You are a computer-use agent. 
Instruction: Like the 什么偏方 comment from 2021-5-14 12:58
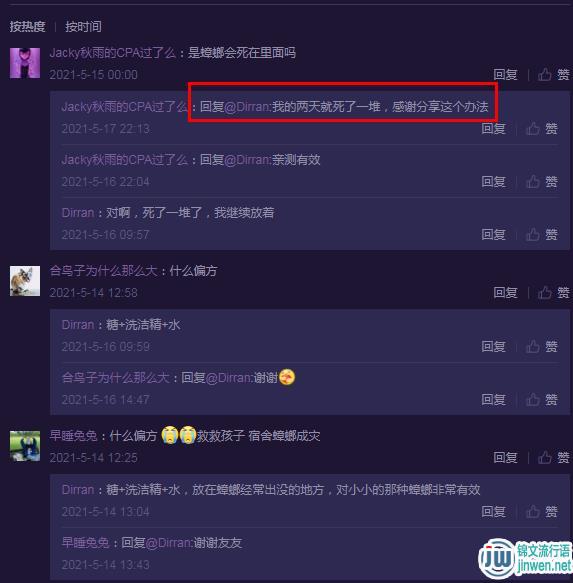click(553, 293)
